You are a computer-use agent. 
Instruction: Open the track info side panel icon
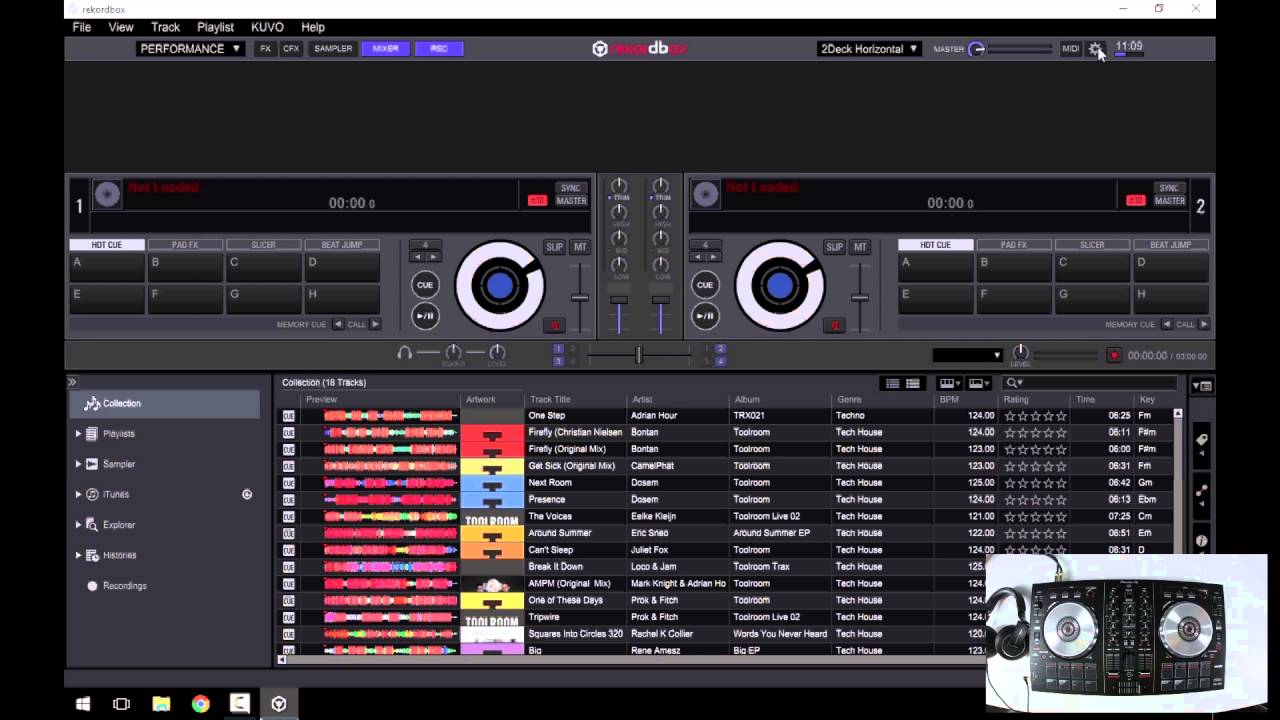point(1201,541)
